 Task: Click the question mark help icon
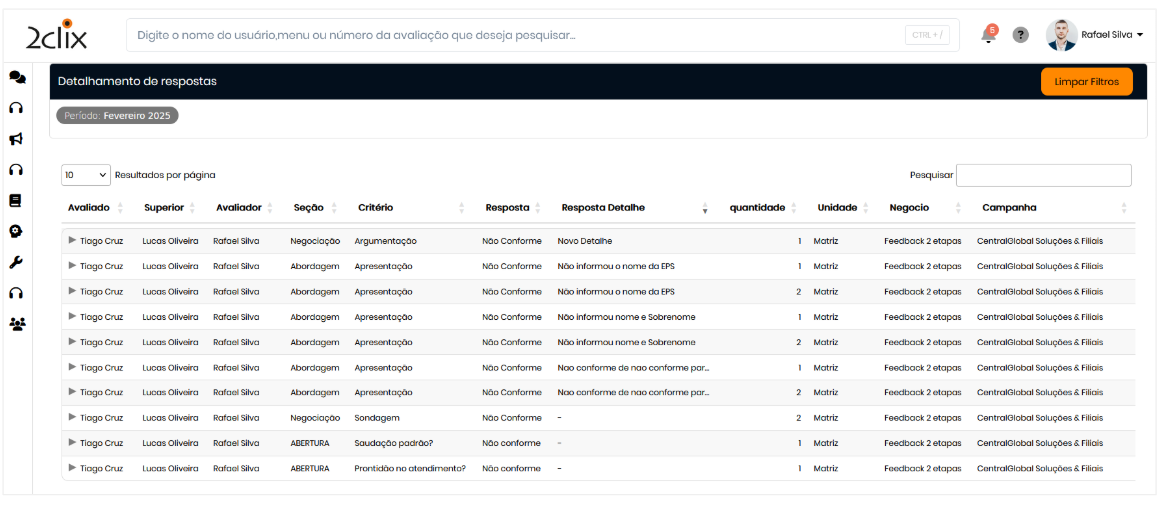coord(1020,35)
